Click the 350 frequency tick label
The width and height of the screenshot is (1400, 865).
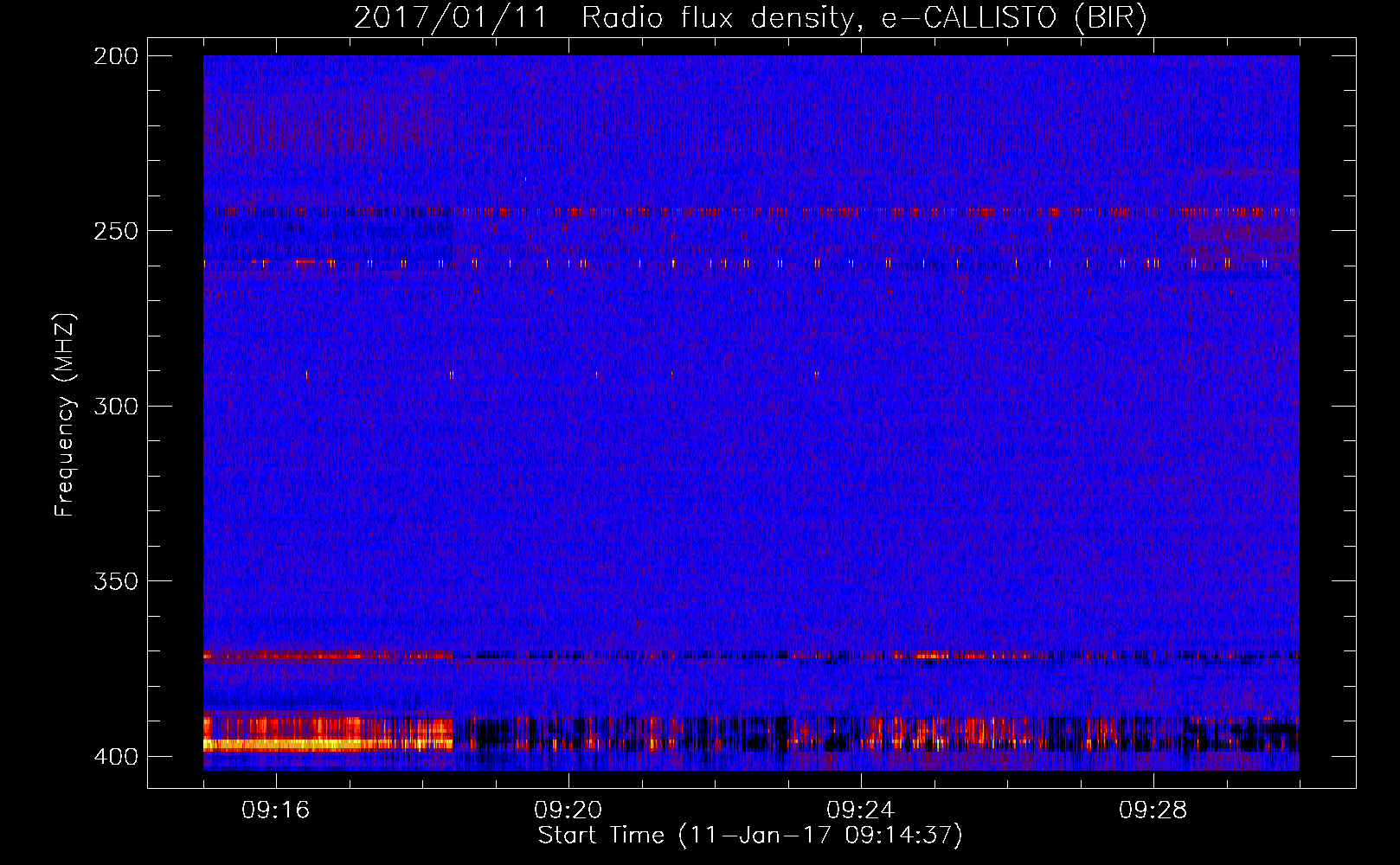tap(116, 581)
